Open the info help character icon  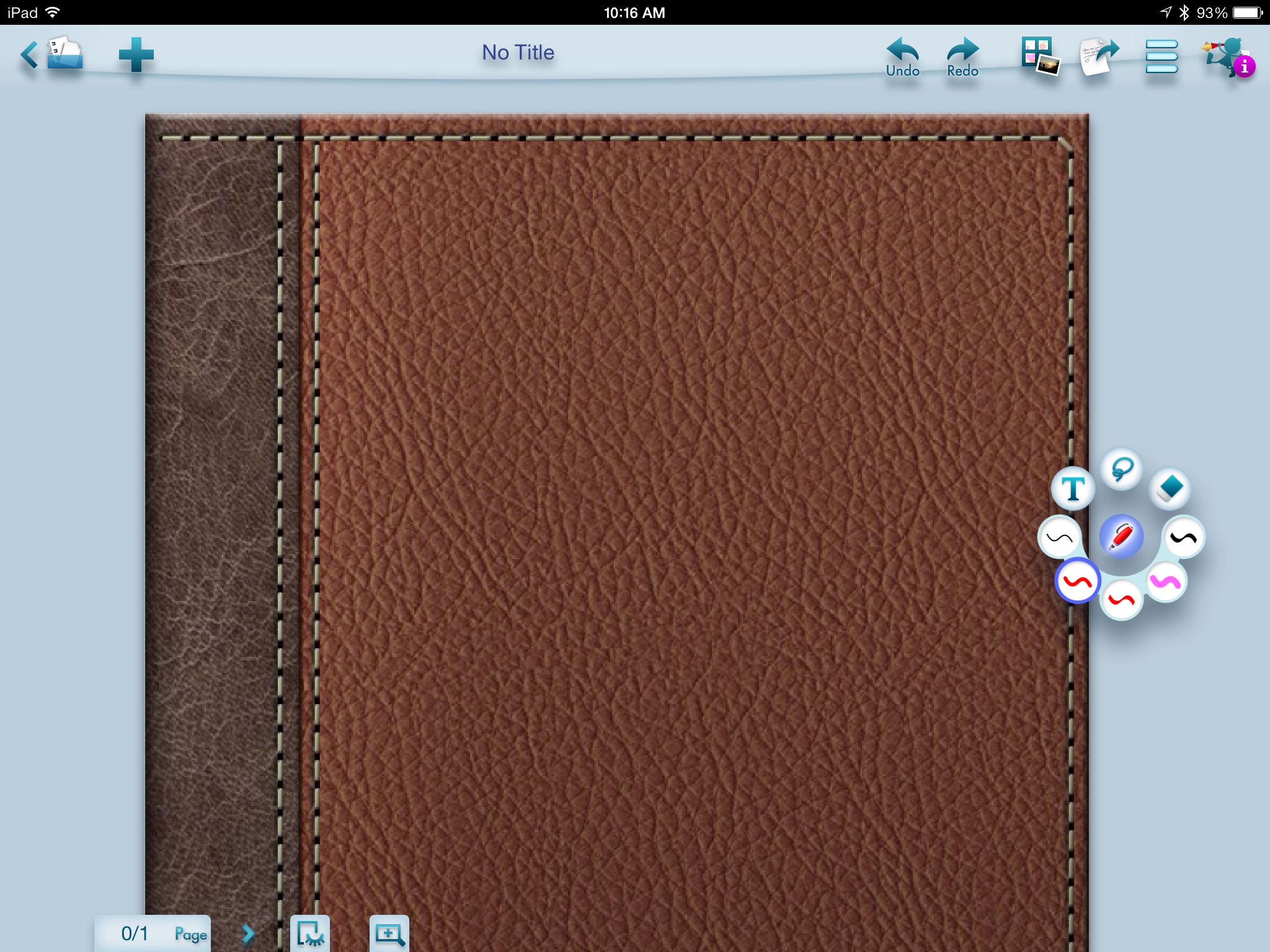pyautogui.click(x=1228, y=56)
